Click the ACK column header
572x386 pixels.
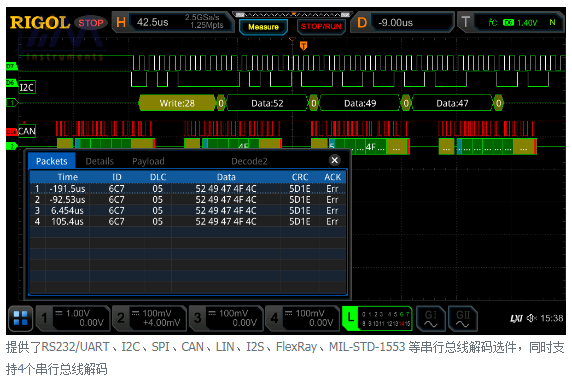pos(333,177)
